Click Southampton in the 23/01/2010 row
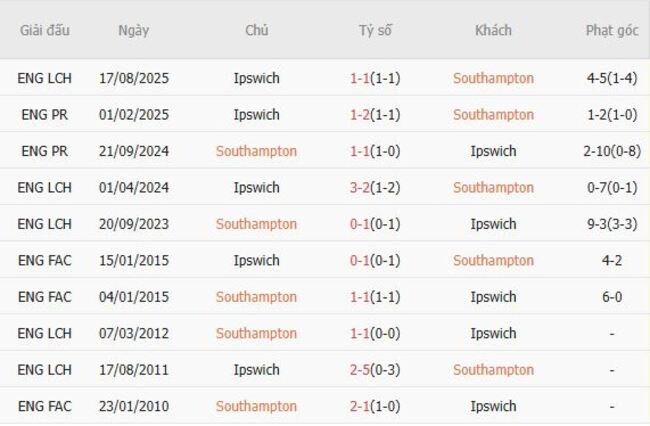650x426 pixels. [x=256, y=407]
